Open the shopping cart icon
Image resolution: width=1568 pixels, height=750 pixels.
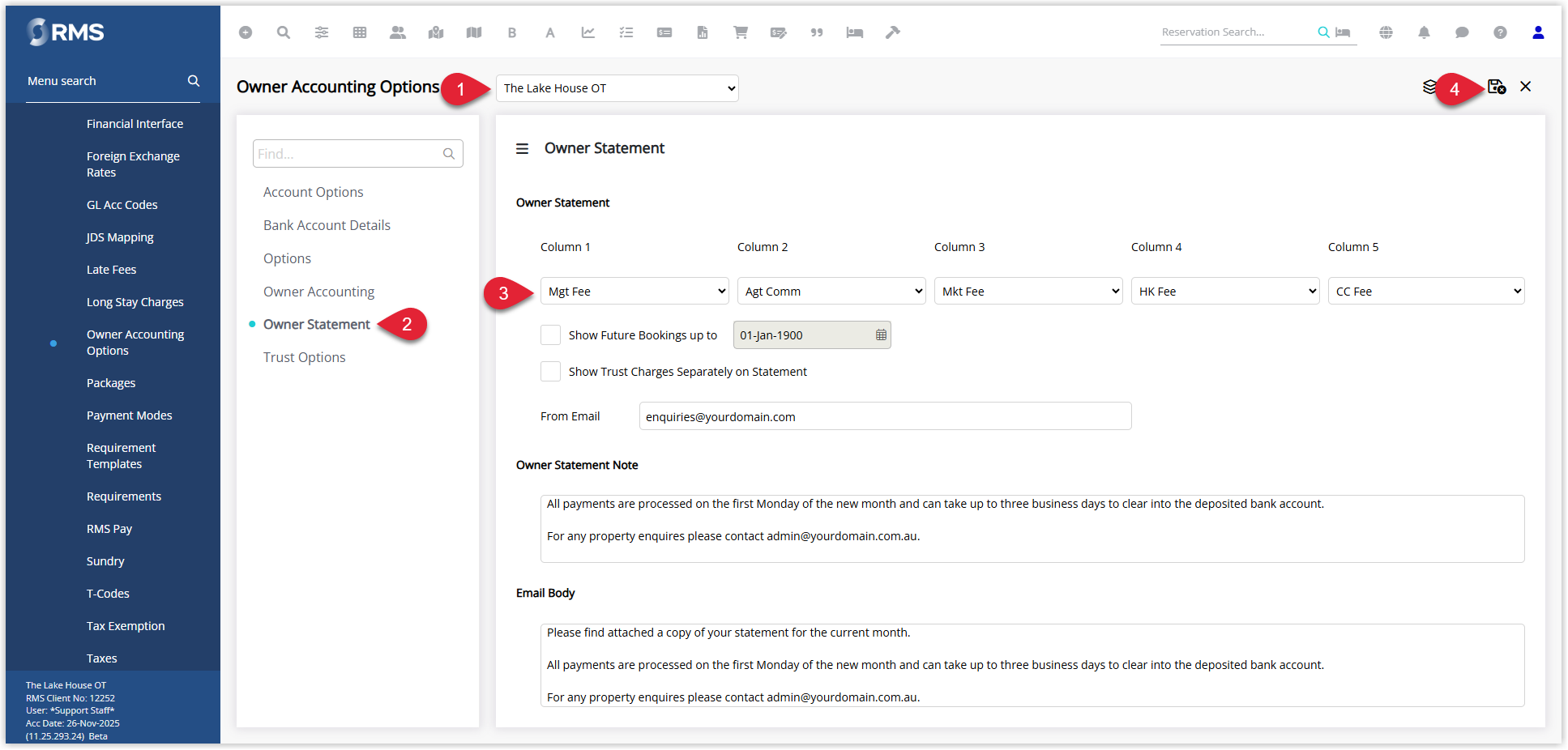pyautogui.click(x=741, y=32)
